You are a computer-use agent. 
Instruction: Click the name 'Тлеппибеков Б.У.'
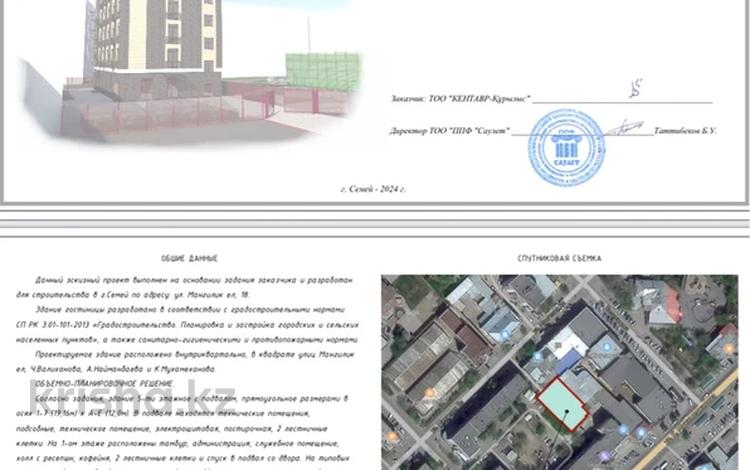click(685, 131)
